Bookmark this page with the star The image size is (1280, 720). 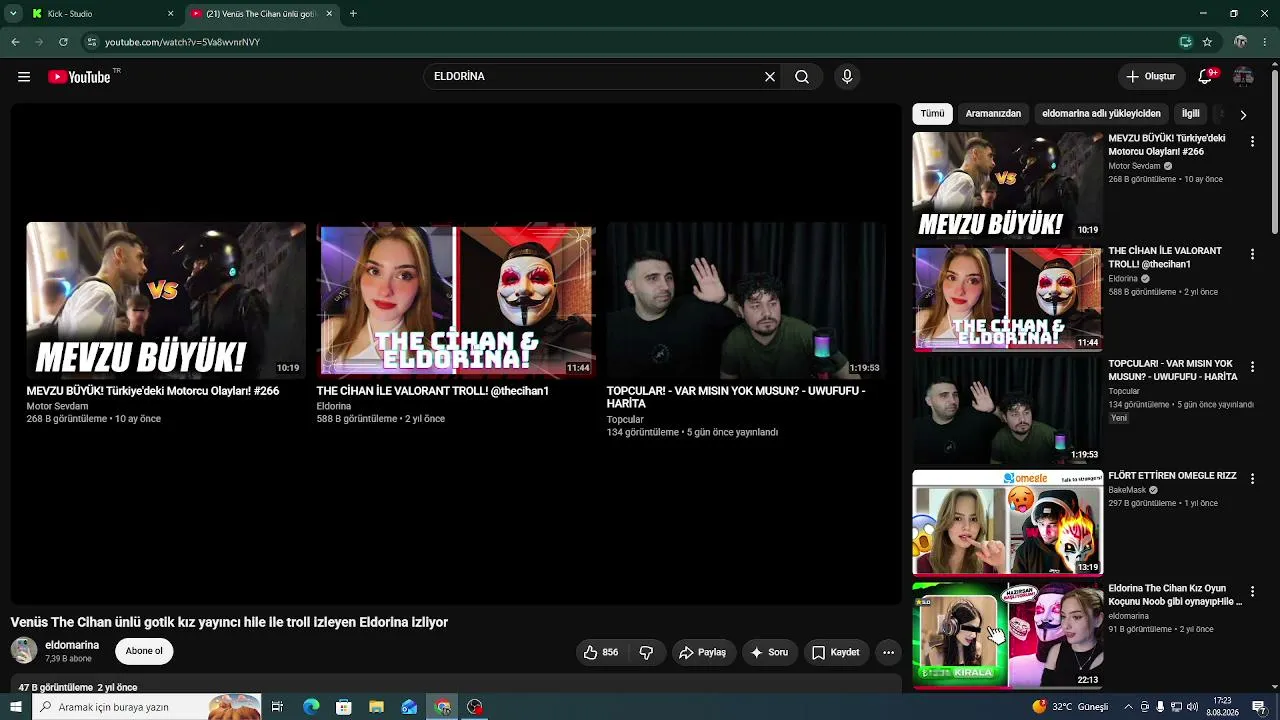point(1207,42)
